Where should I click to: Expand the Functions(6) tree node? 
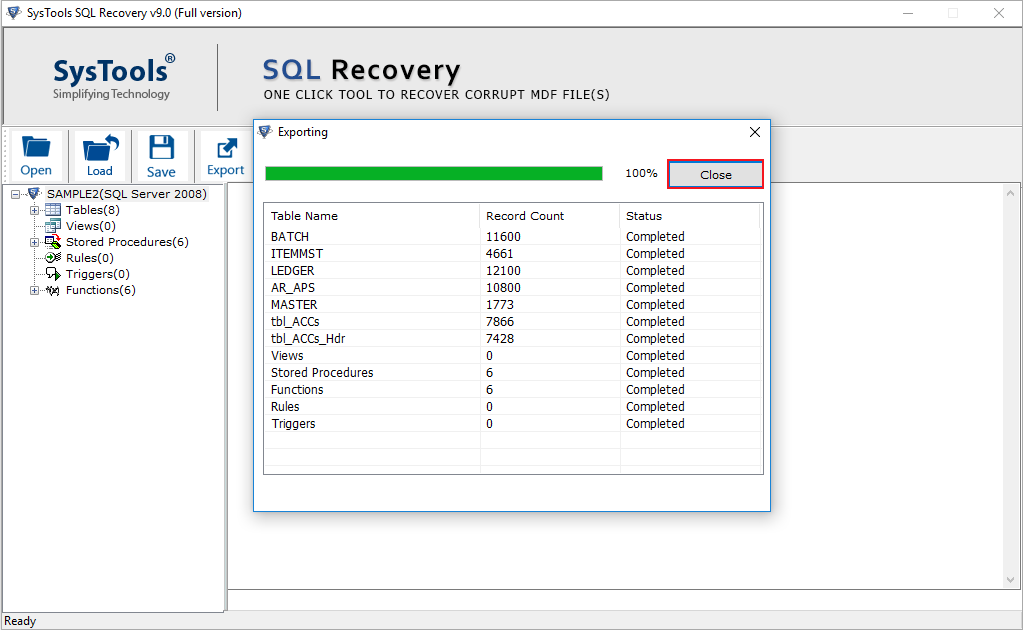pos(34,290)
